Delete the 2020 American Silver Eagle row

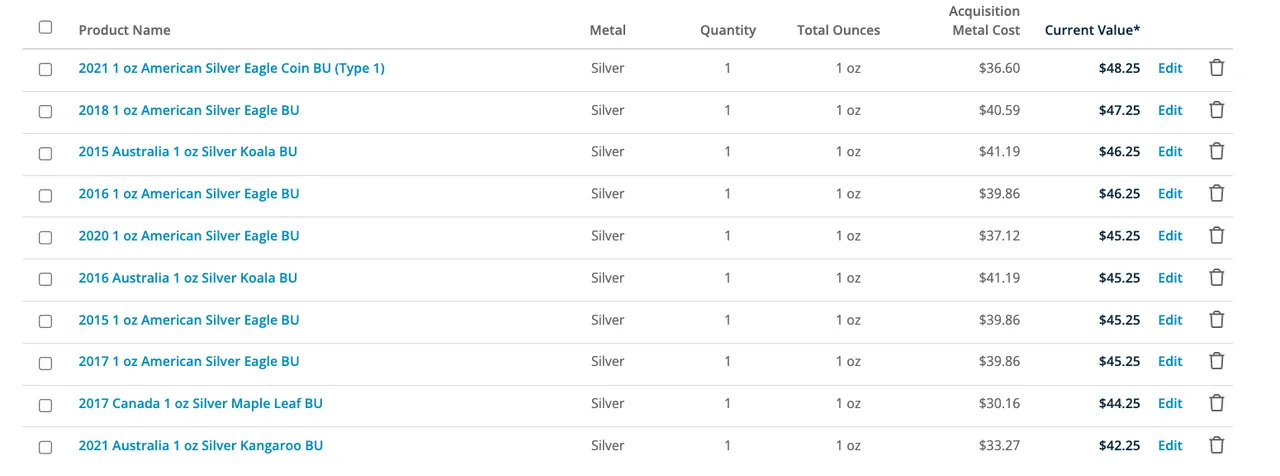pos(1217,236)
